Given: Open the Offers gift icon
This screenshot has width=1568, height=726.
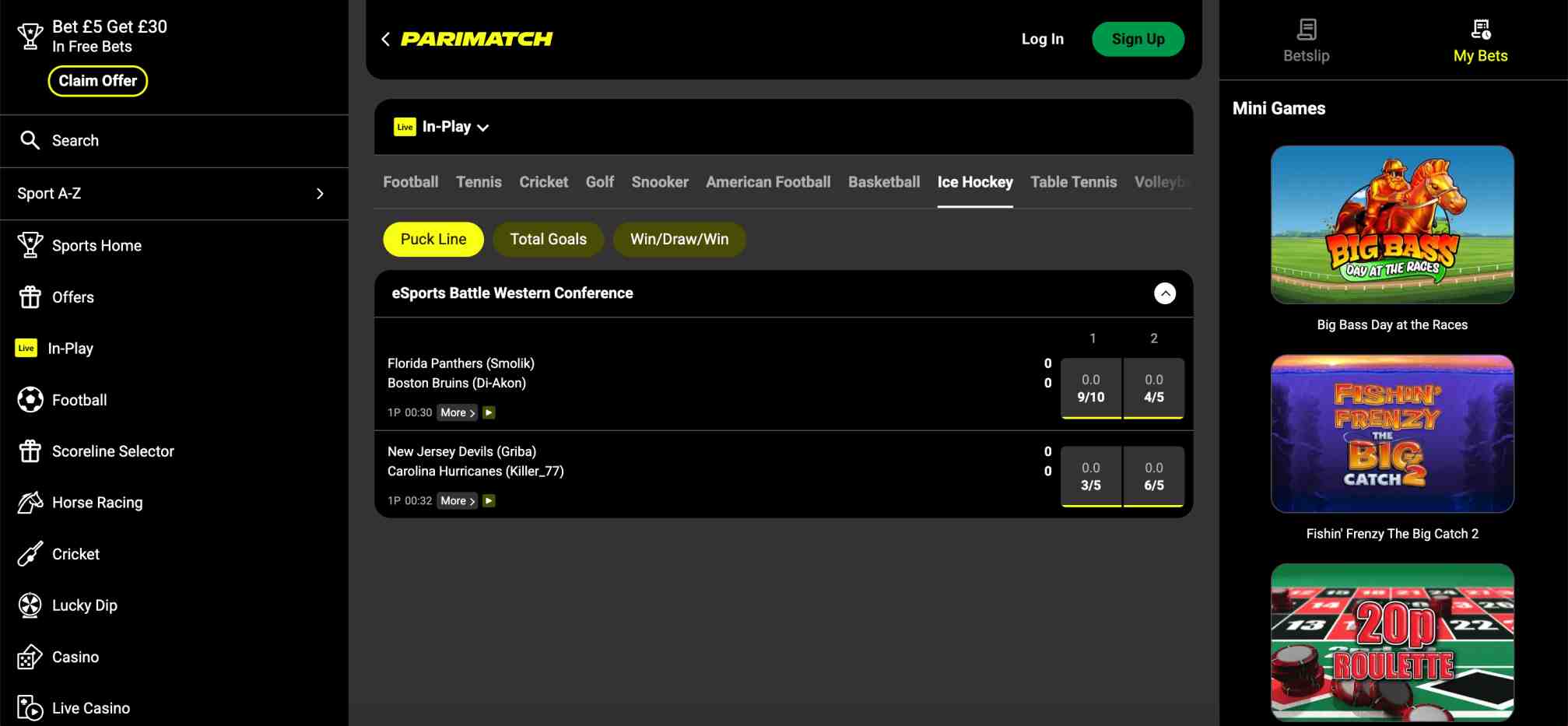Looking at the screenshot, I should 30,296.
